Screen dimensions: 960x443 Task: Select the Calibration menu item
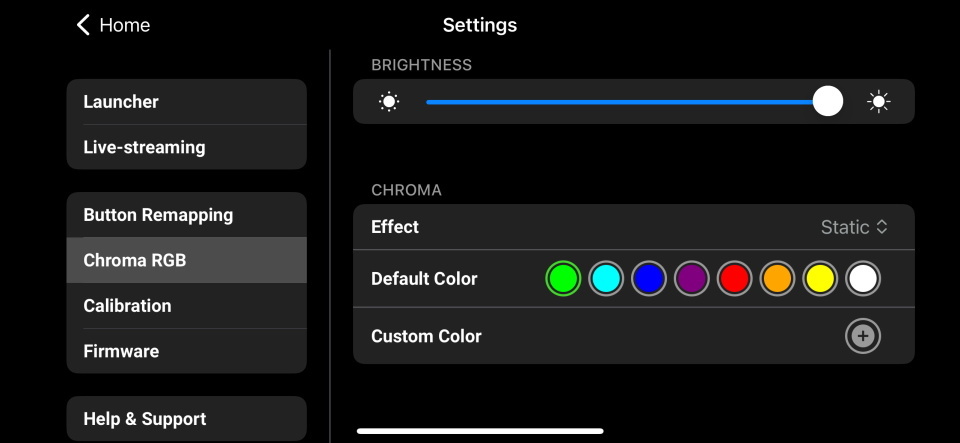tap(186, 306)
